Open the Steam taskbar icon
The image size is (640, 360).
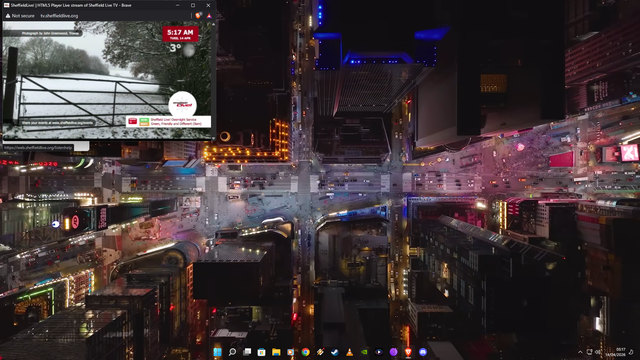(x=335, y=352)
